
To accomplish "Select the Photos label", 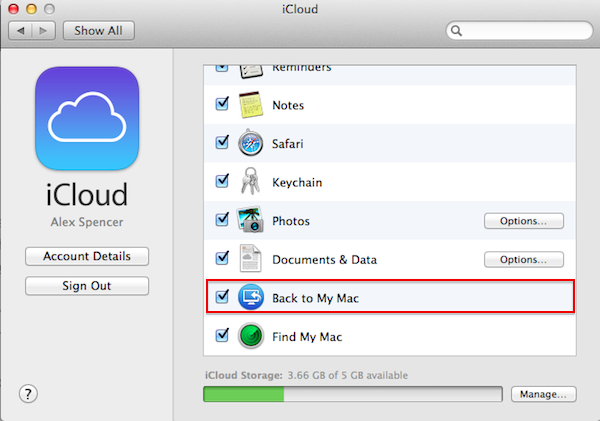I will (291, 221).
